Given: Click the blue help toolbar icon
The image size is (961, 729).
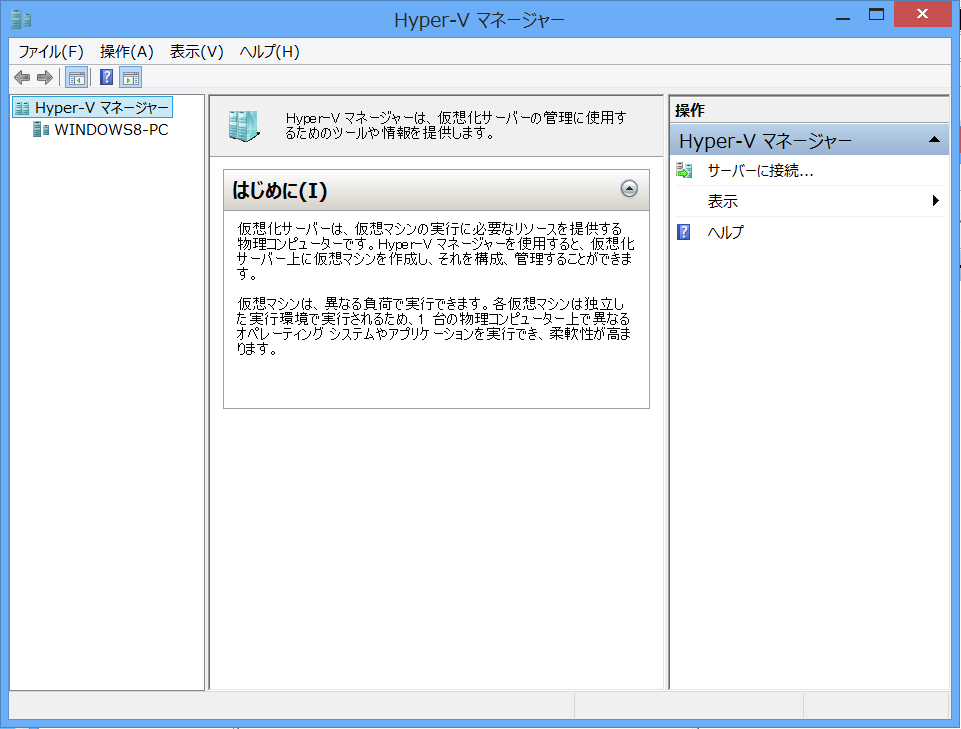Looking at the screenshot, I should tap(106, 77).
